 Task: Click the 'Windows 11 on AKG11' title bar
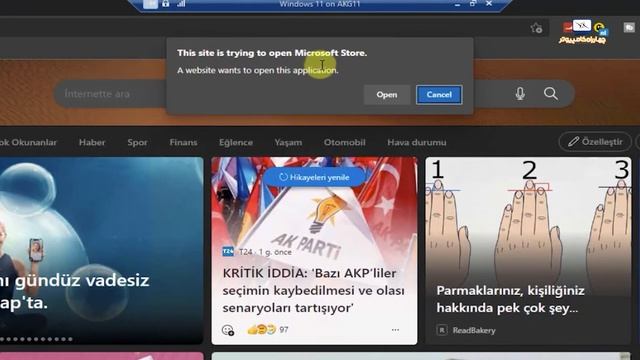pos(320,4)
